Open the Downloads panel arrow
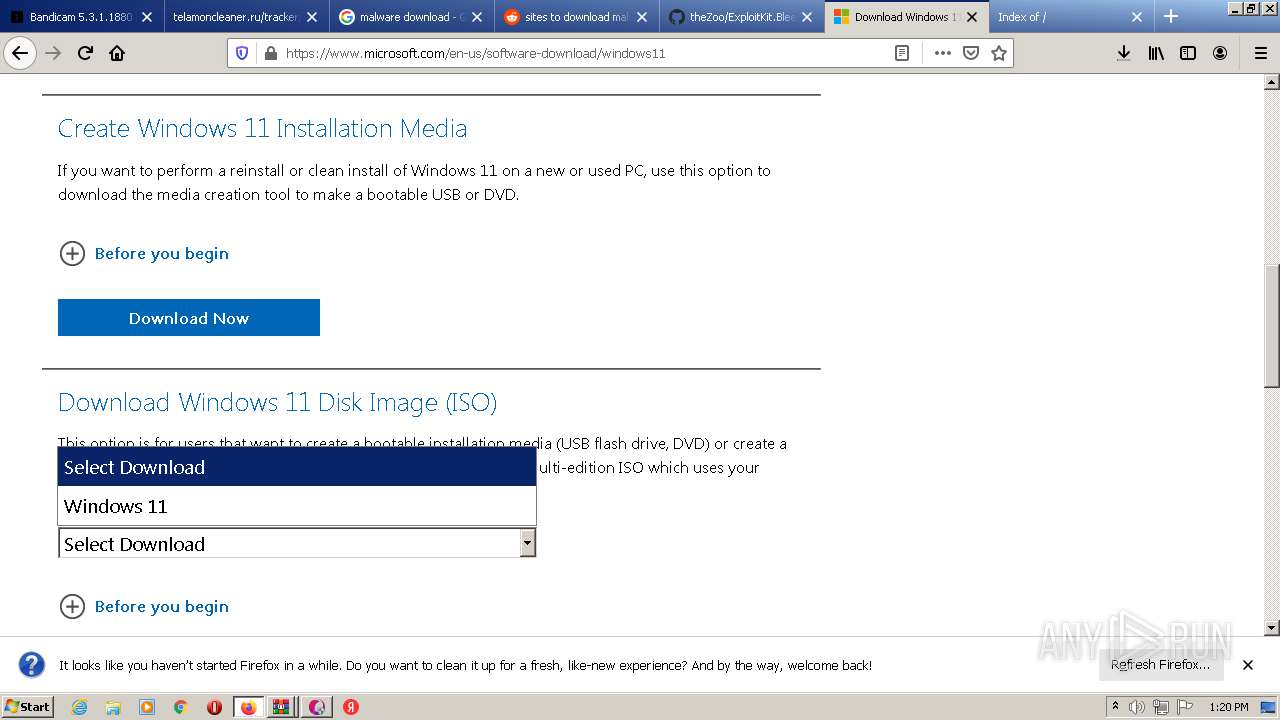Viewport: 1280px width, 720px height. (x=1124, y=53)
